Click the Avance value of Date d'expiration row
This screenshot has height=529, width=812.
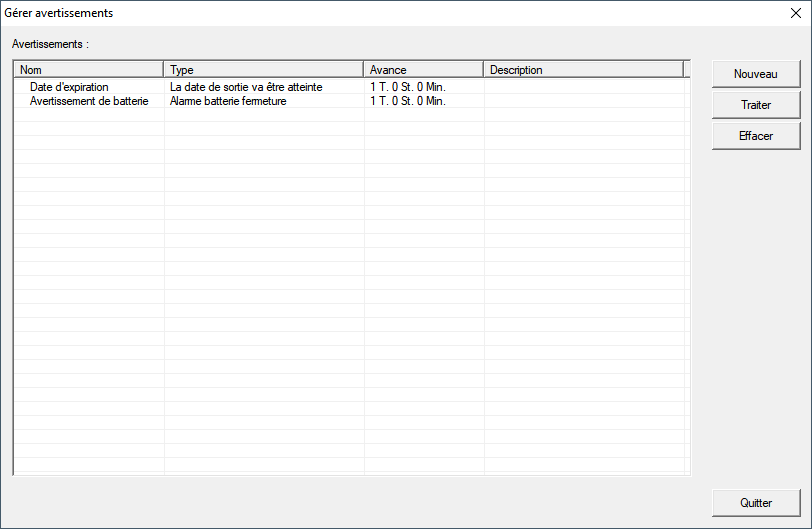pos(407,87)
